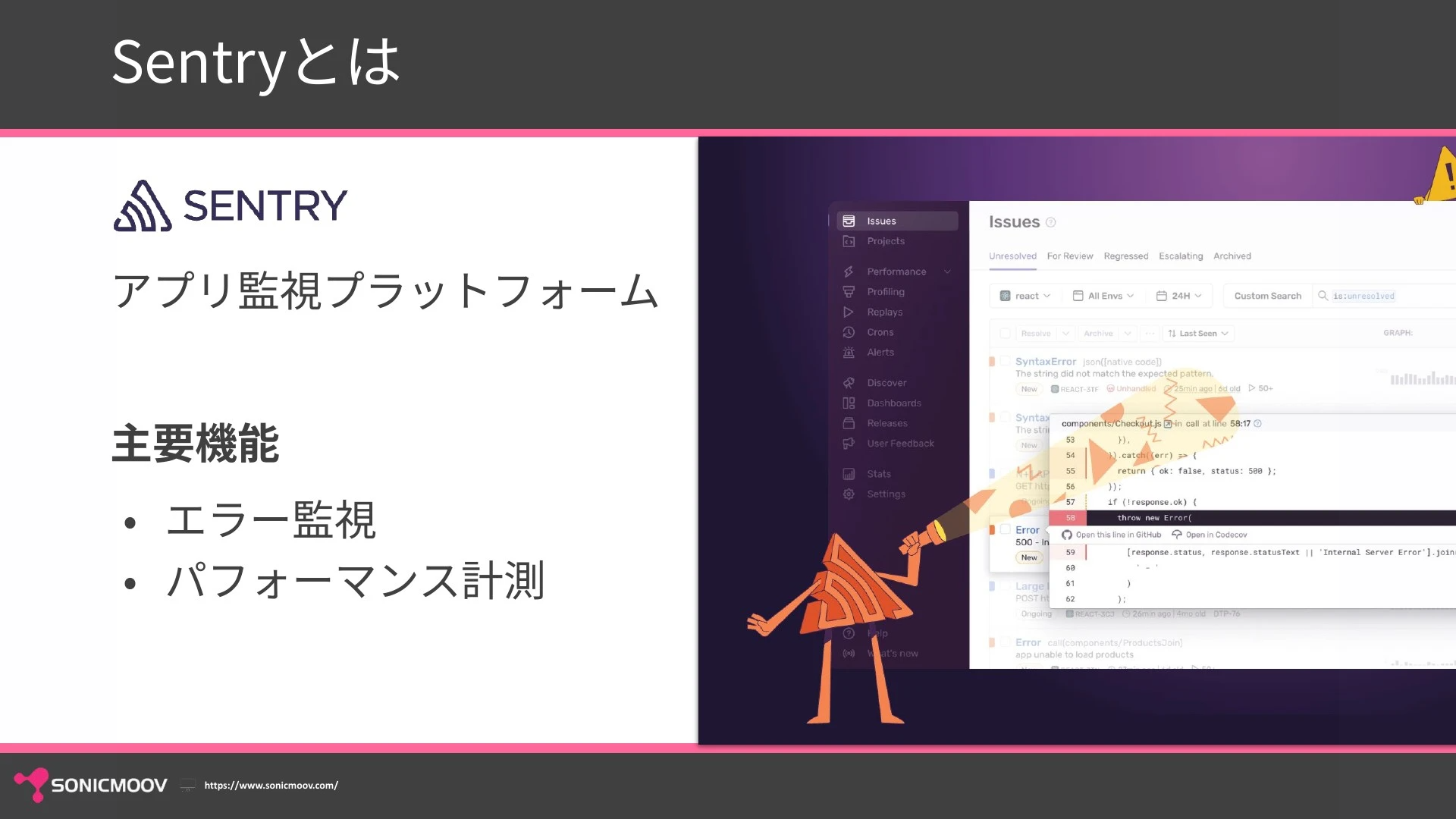Click the Performance lightning icon
The height and width of the screenshot is (819, 1456).
(x=849, y=271)
